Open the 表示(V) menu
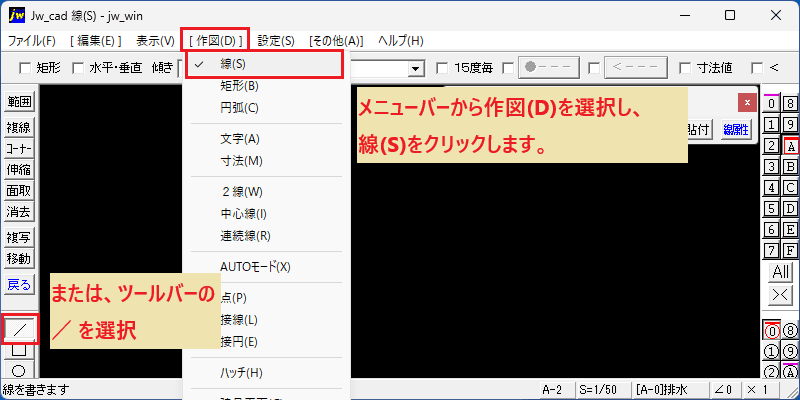The image size is (800, 400). click(x=155, y=41)
